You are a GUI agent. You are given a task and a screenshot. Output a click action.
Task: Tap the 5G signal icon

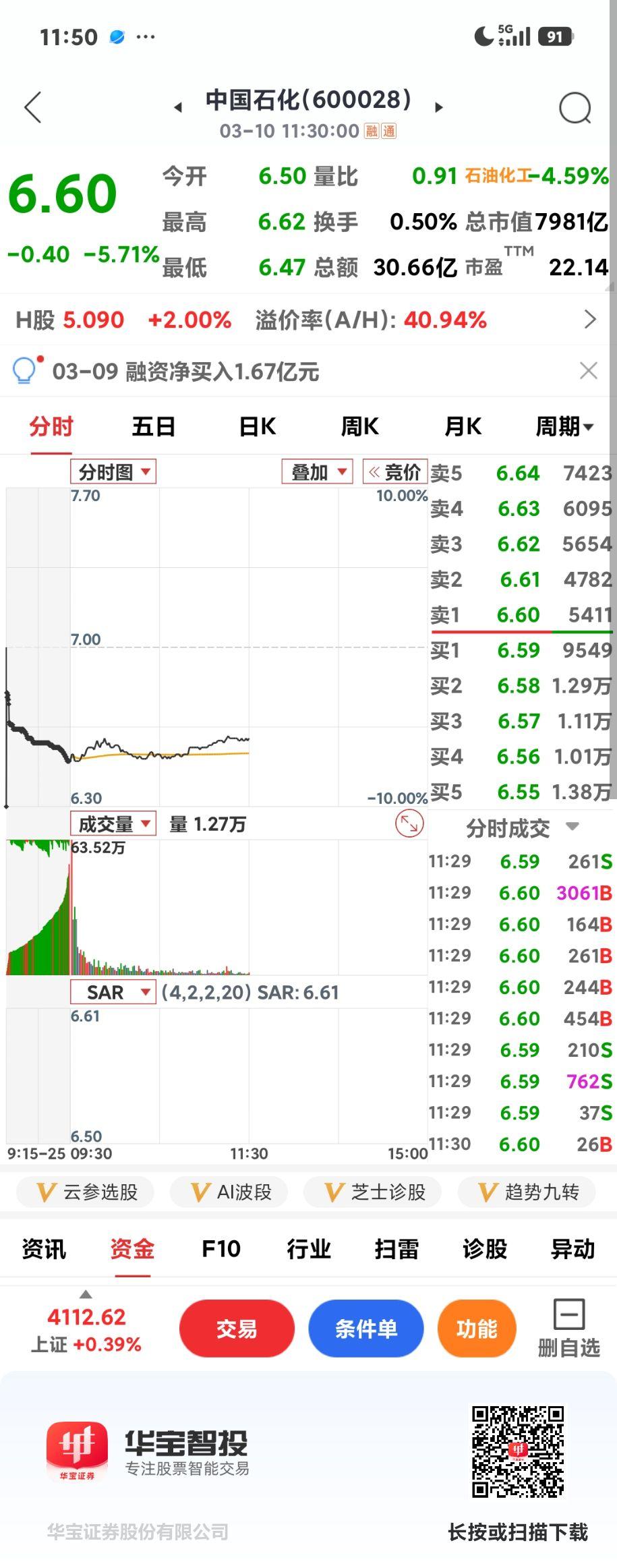(515, 35)
